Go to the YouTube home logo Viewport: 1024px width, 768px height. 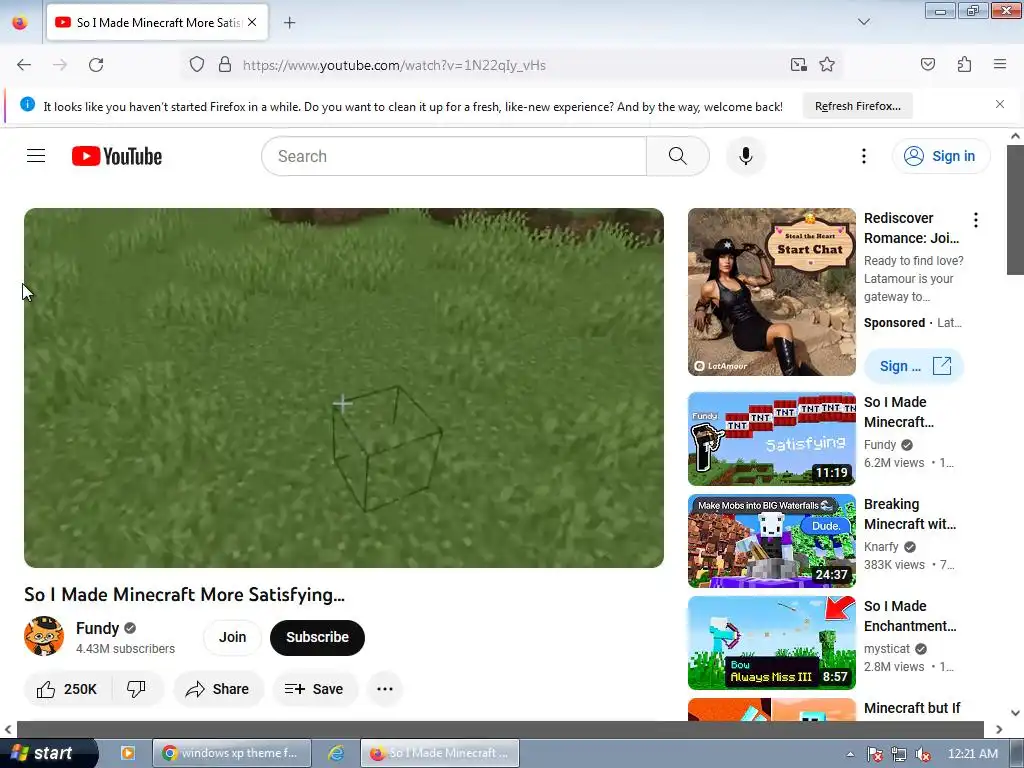coord(117,156)
